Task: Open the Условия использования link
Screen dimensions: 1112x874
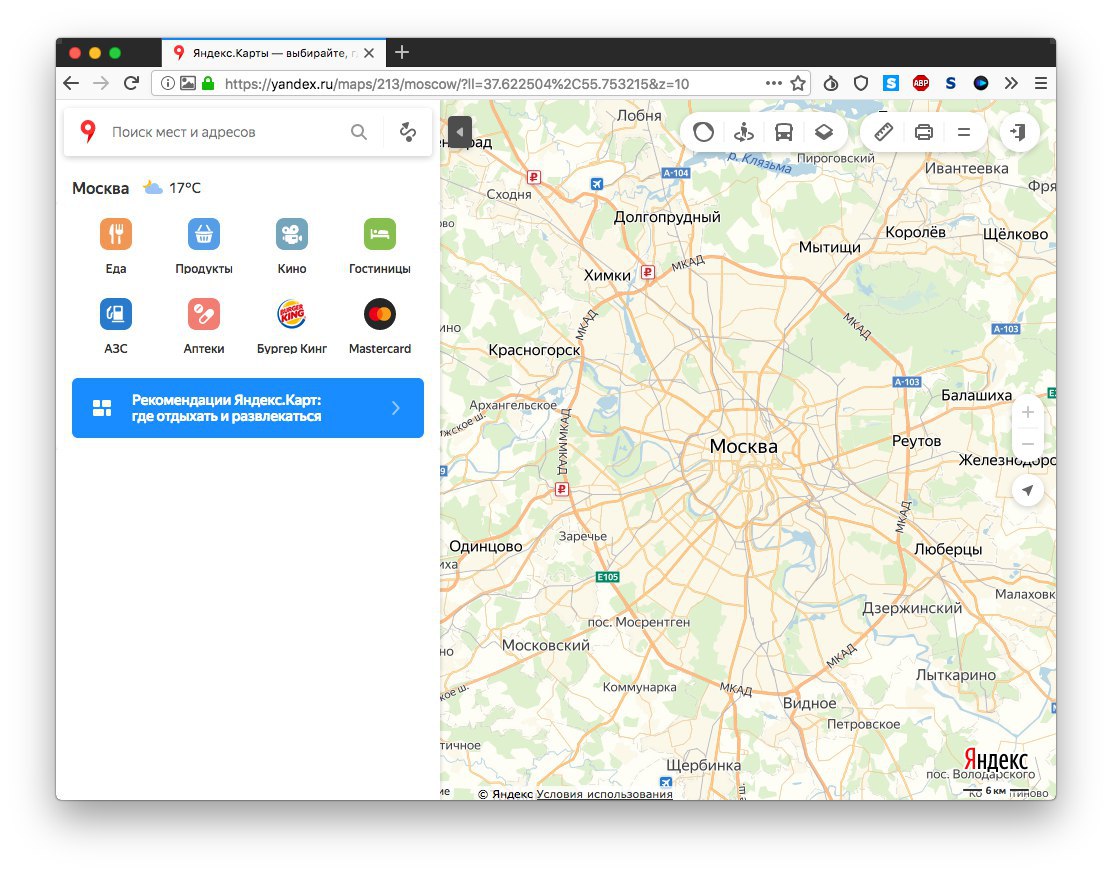Action: point(604,794)
